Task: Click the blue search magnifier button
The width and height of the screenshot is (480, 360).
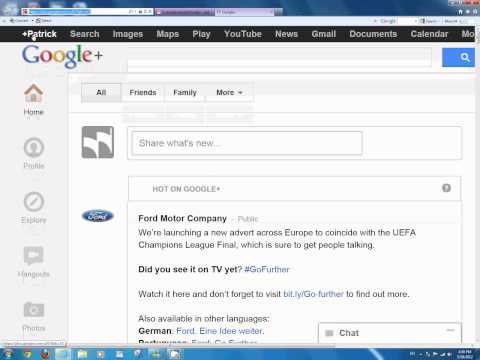Action: pos(458,57)
